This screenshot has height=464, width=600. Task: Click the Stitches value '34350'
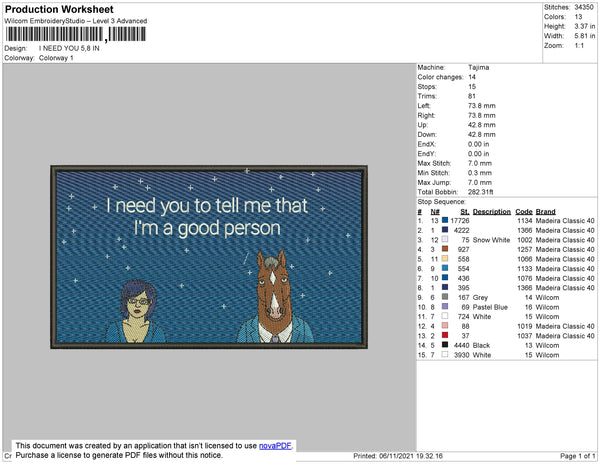pos(584,7)
